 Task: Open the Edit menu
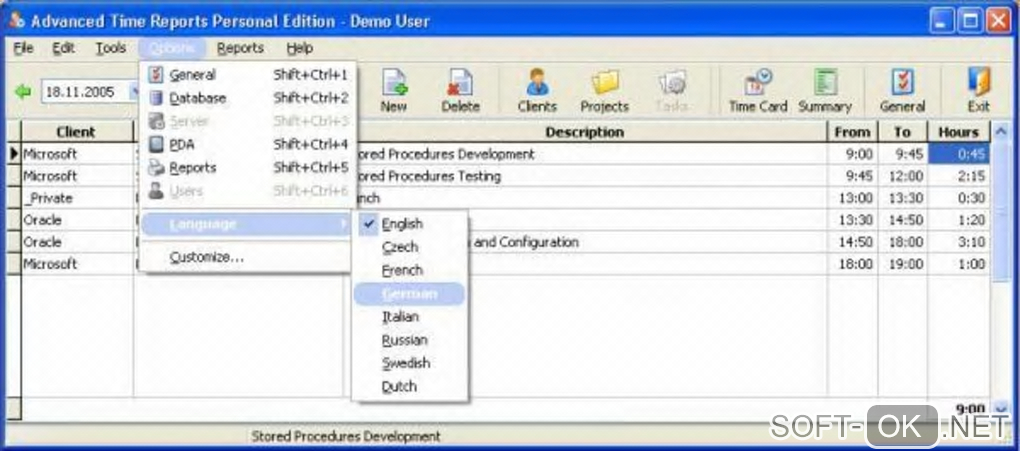[x=64, y=48]
